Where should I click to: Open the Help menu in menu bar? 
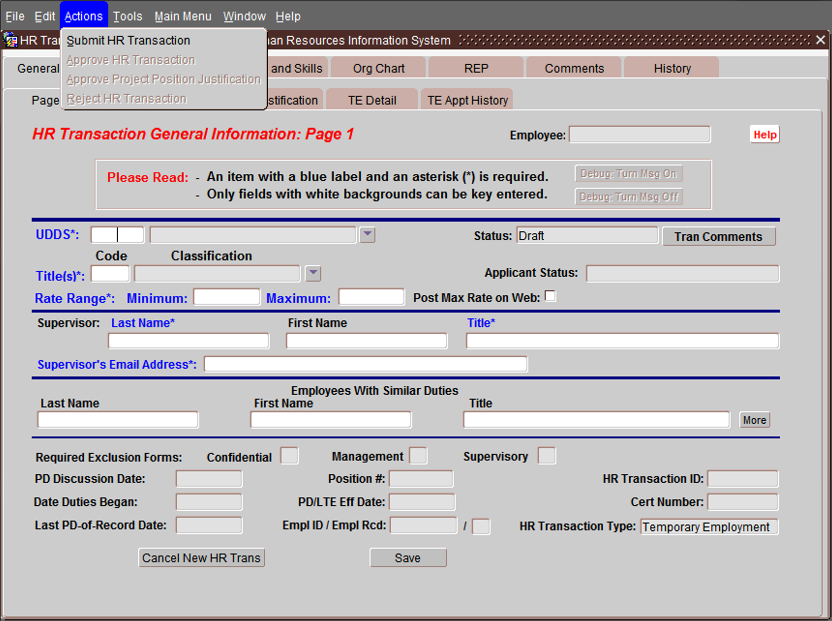pos(288,16)
